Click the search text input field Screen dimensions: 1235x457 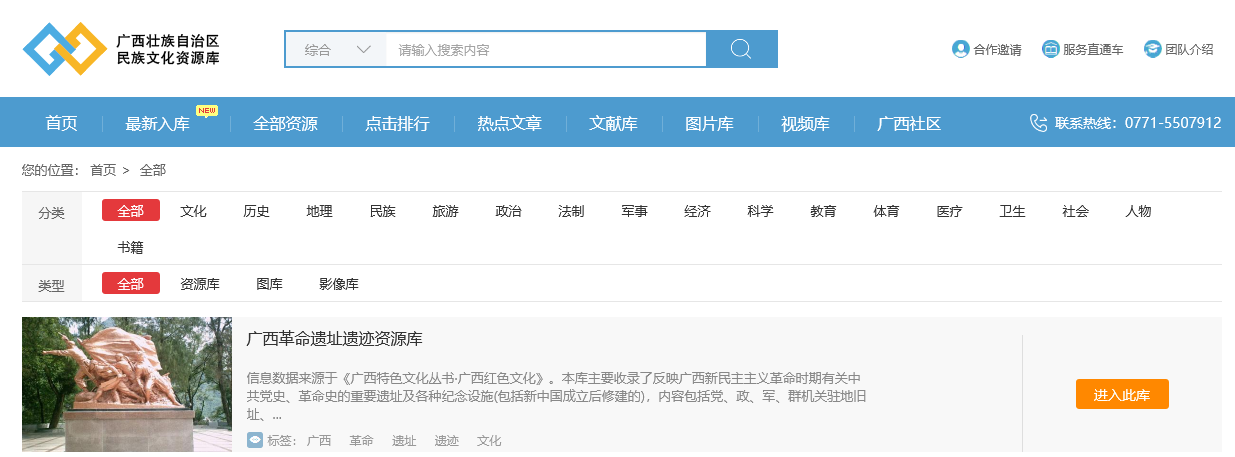point(545,49)
